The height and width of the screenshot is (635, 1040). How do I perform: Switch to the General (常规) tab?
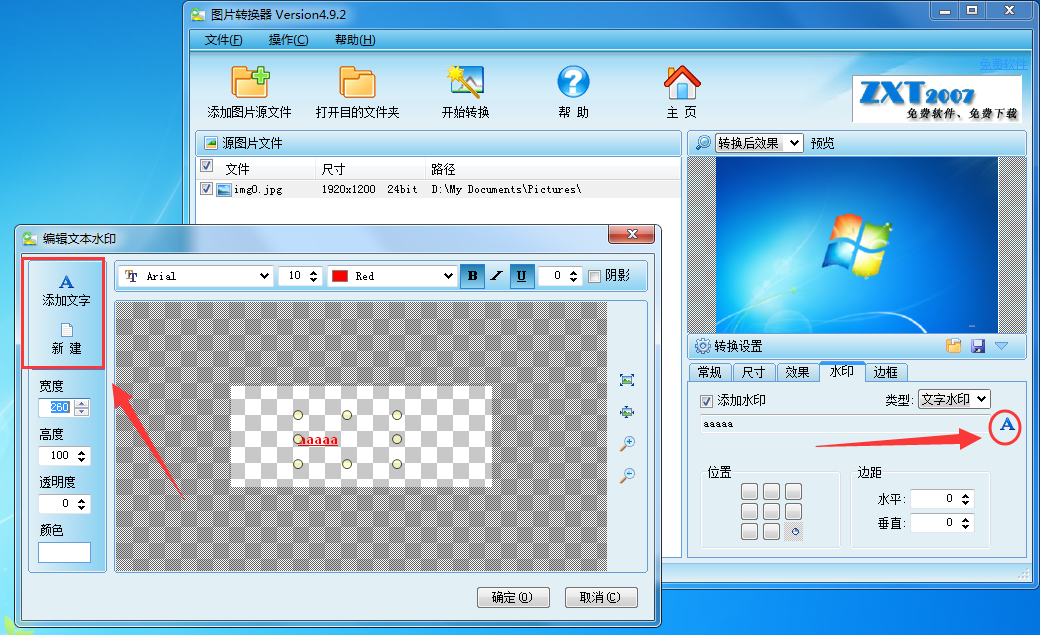pyautogui.click(x=710, y=372)
